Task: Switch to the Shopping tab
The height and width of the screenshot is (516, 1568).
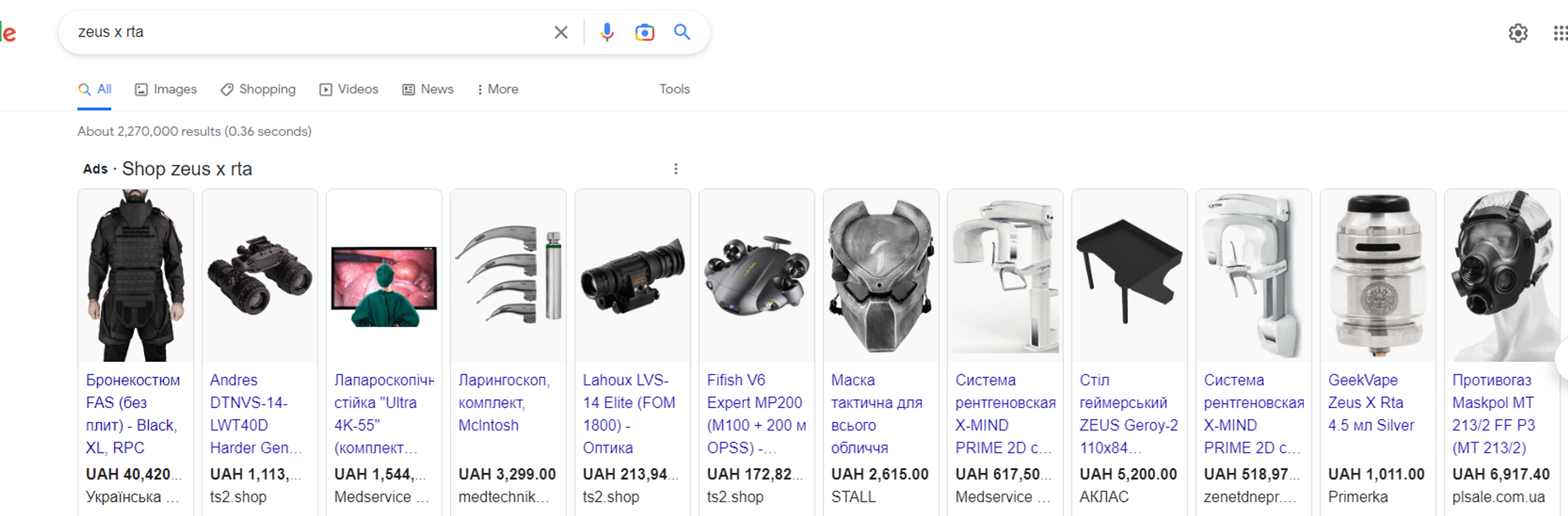Action: 258,89
